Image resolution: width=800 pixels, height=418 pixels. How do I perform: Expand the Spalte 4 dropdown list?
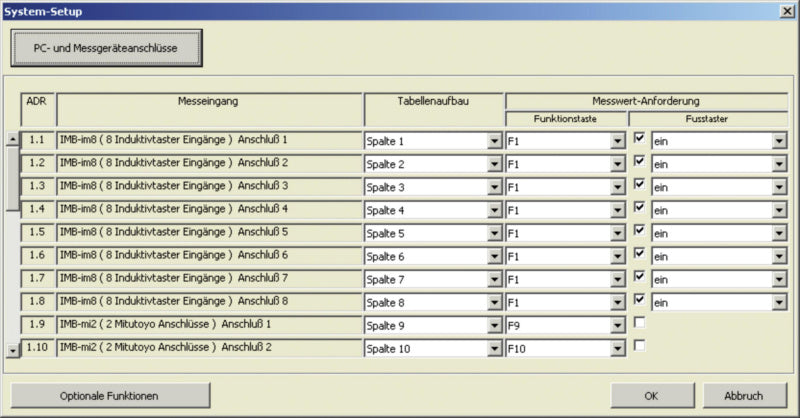pyautogui.click(x=494, y=210)
